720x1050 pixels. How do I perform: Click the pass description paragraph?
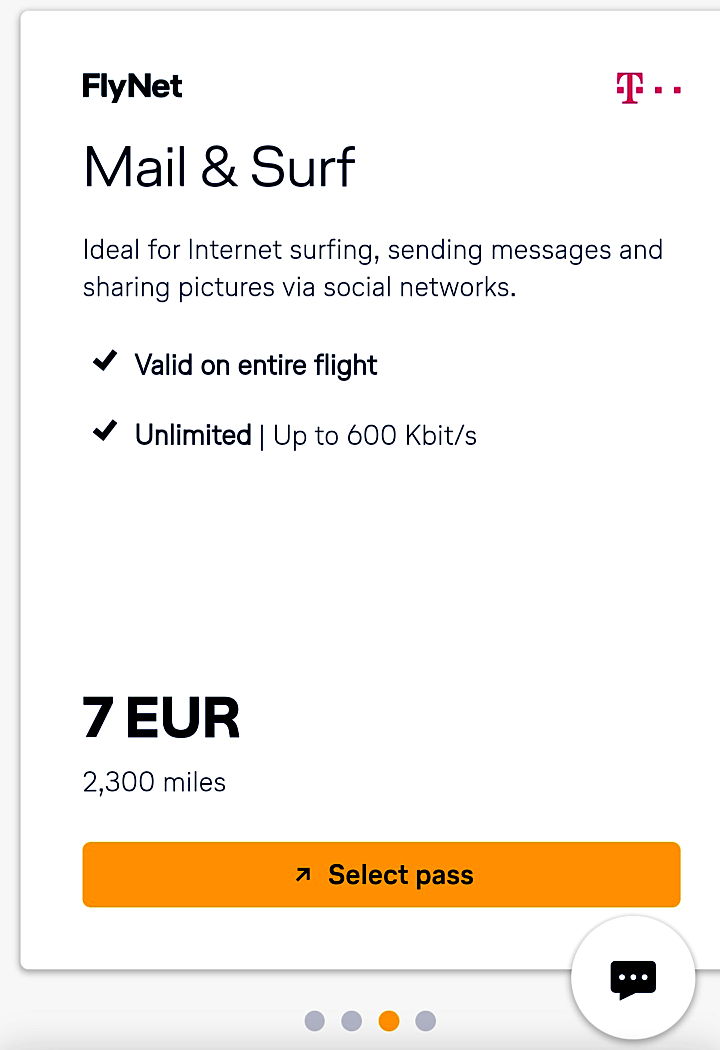(x=373, y=267)
